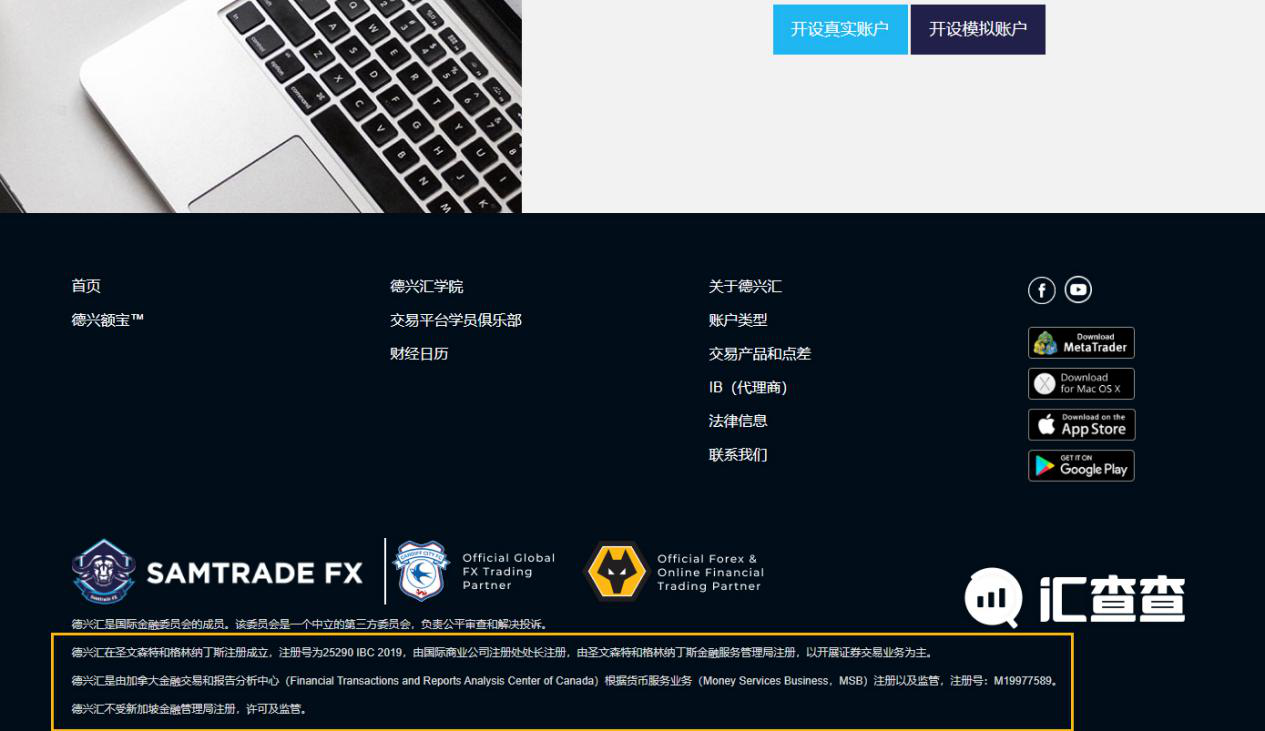
Task: Open the 德兴汇额宝™ link
Action: pos(108,320)
